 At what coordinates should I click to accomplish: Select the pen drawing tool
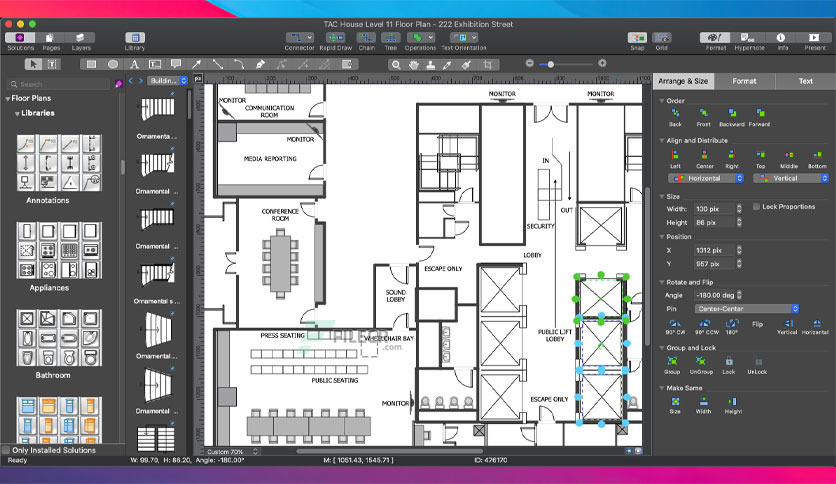pos(260,64)
